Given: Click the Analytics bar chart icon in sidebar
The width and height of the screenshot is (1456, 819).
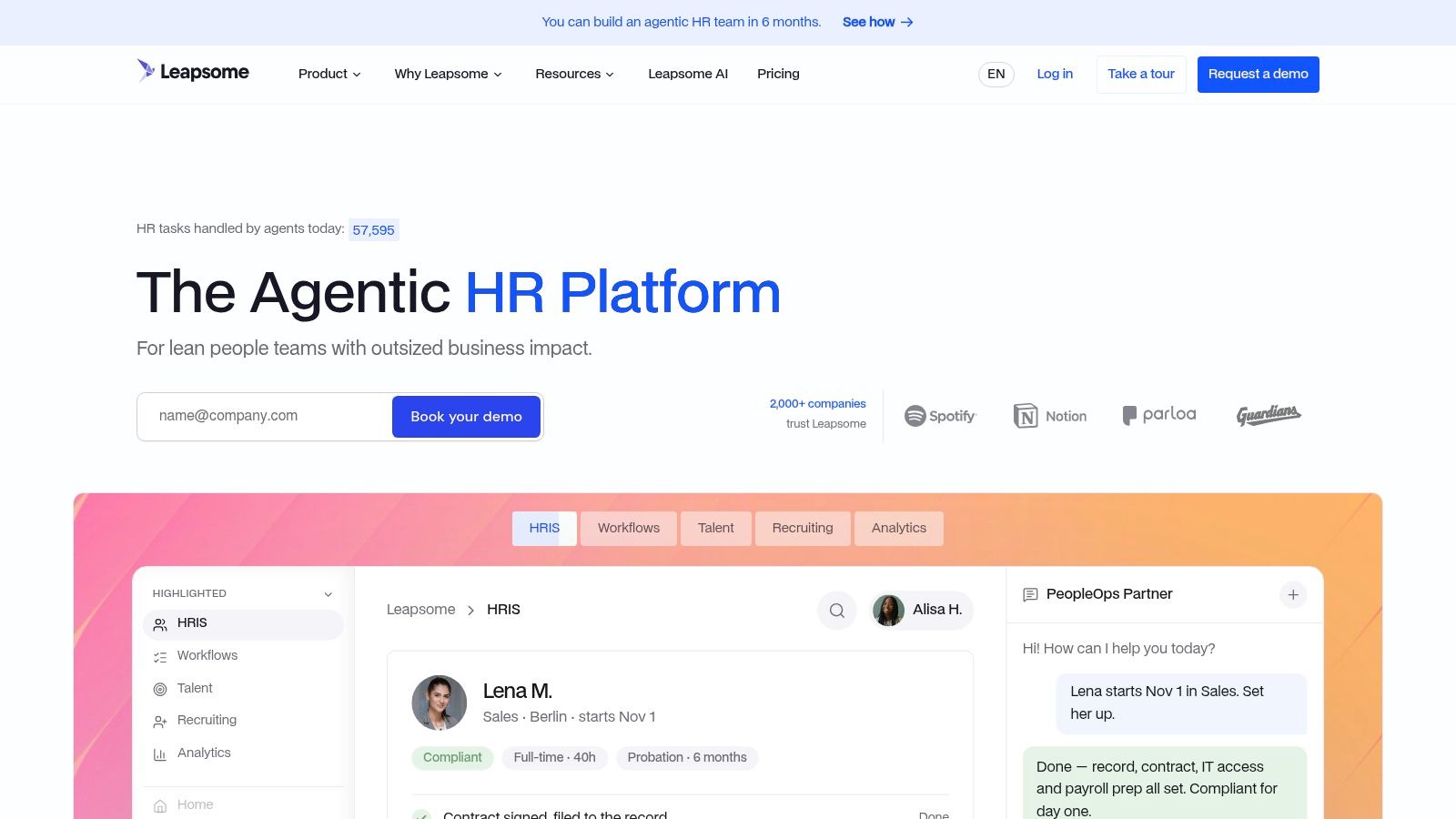Looking at the screenshot, I should pos(160,754).
